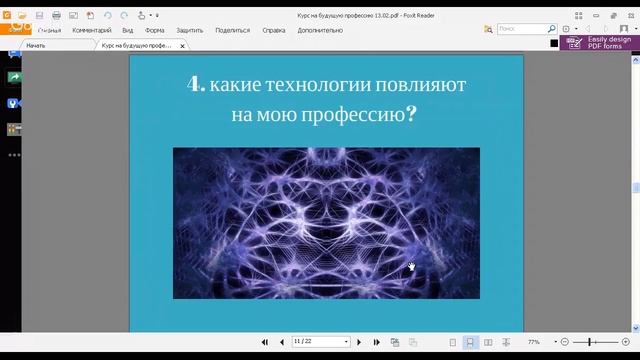This screenshot has height=360, width=640.
Task: Click the Undo arrow icon
Action: (108, 16)
